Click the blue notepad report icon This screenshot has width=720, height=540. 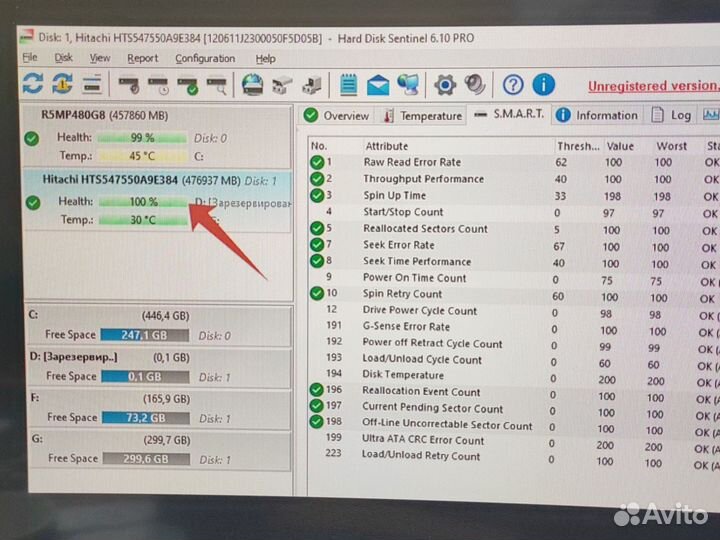(x=349, y=85)
